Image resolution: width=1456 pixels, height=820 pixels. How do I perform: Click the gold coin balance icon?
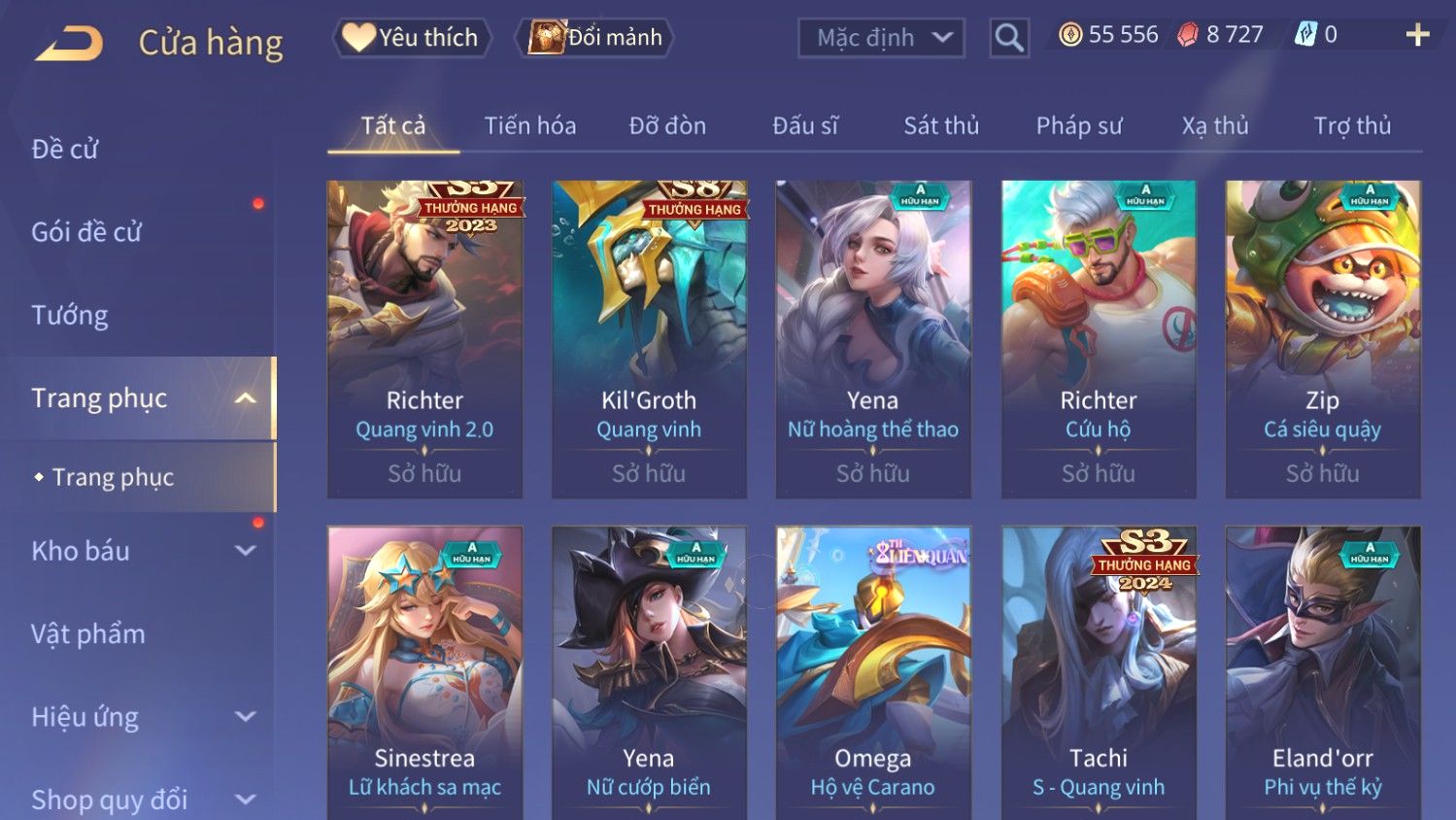tap(1070, 36)
